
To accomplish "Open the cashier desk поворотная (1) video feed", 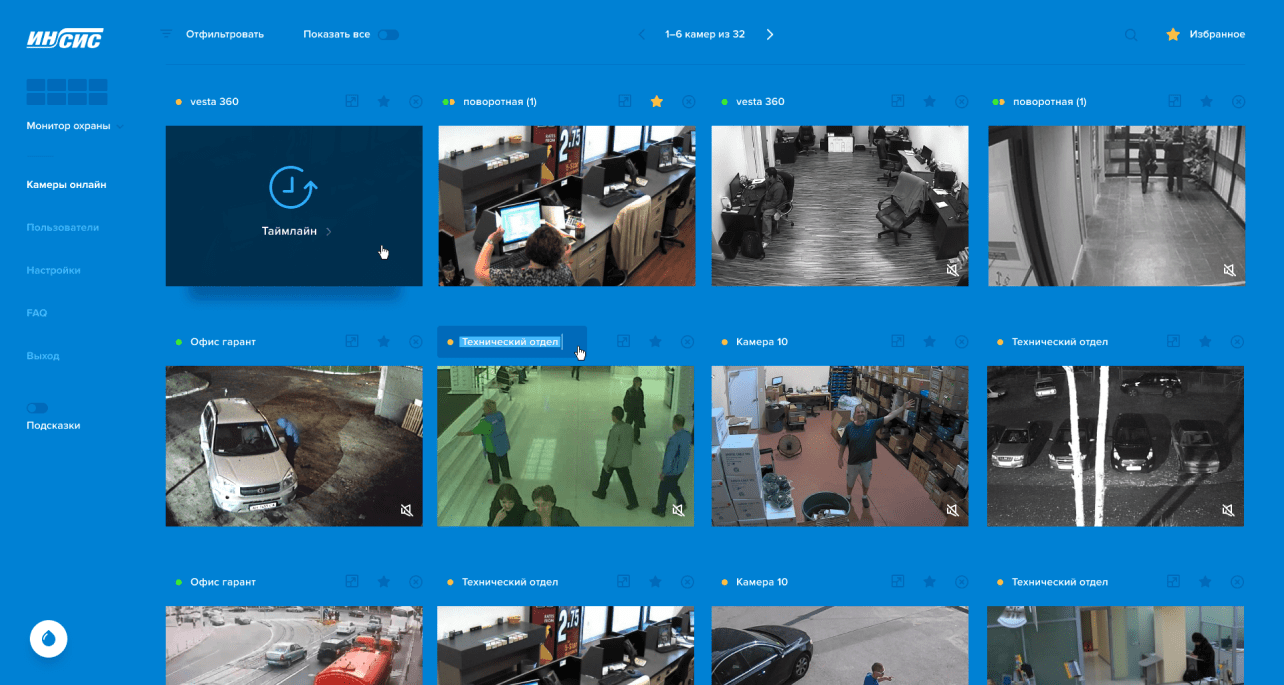I will point(567,206).
